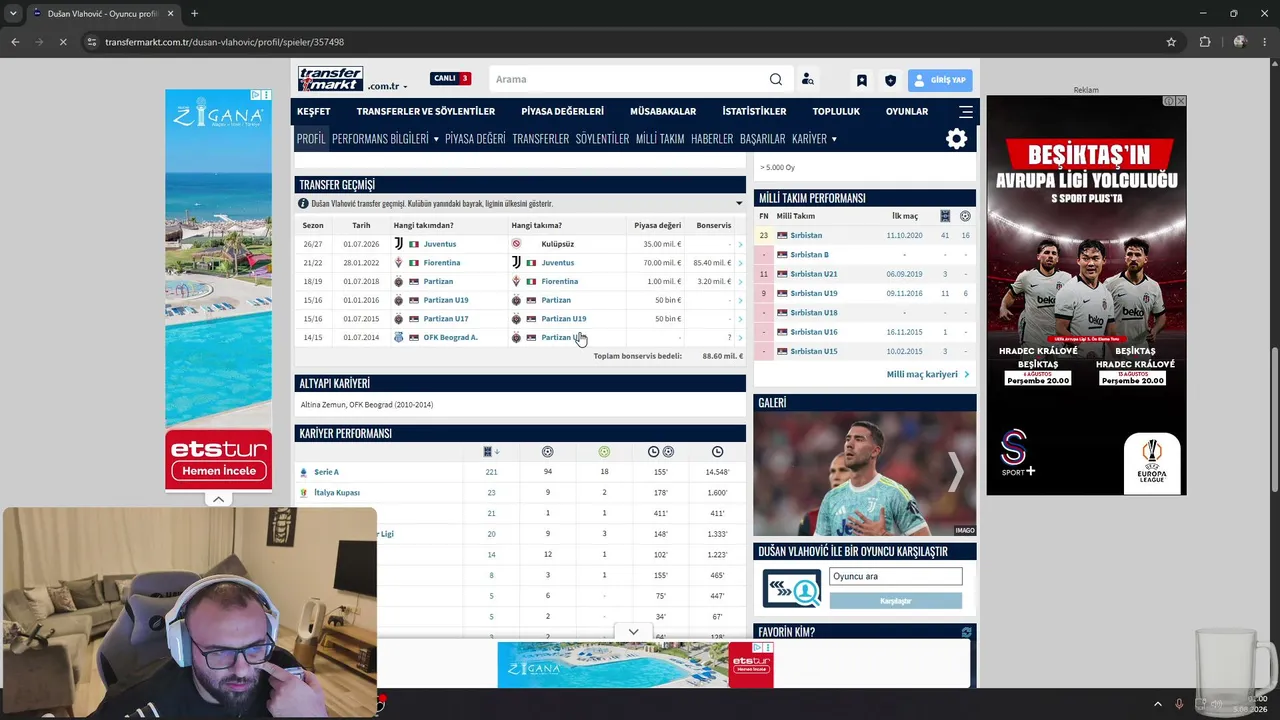Open the İstatistikler menu
This screenshot has height=720, width=1280.
pos(754,111)
